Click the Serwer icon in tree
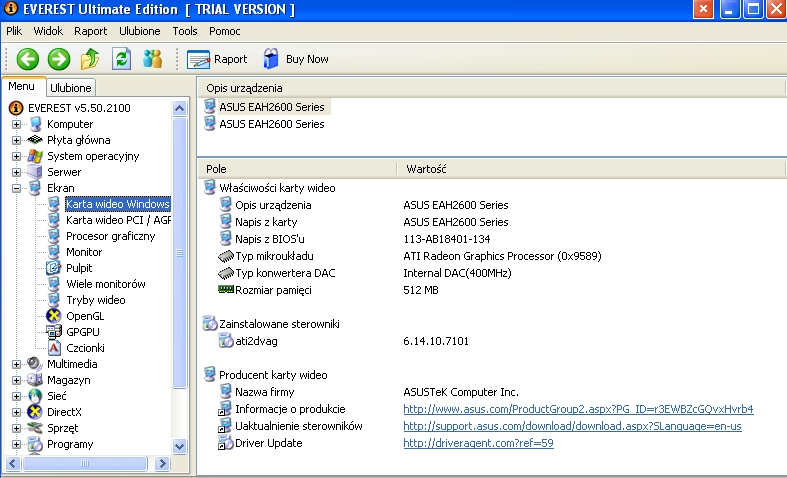The height and width of the screenshot is (478, 787). (x=35, y=172)
